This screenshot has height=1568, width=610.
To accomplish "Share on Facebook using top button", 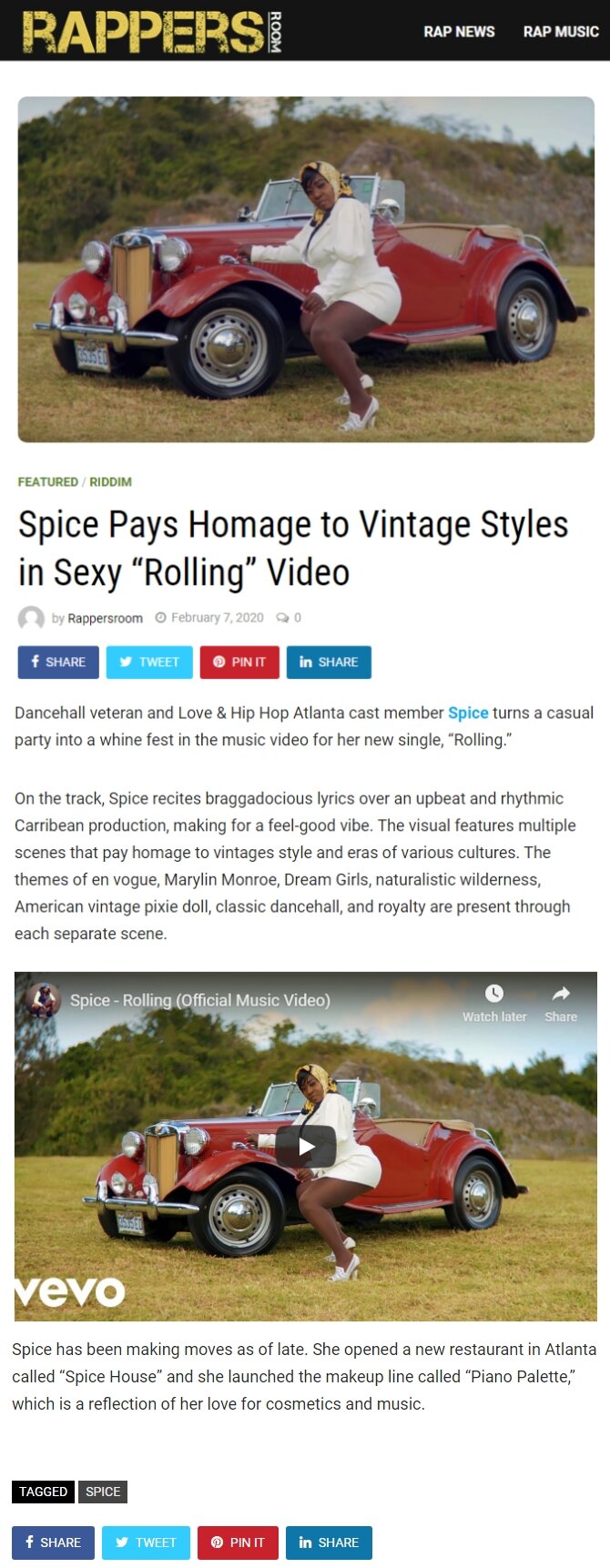I will [58, 662].
